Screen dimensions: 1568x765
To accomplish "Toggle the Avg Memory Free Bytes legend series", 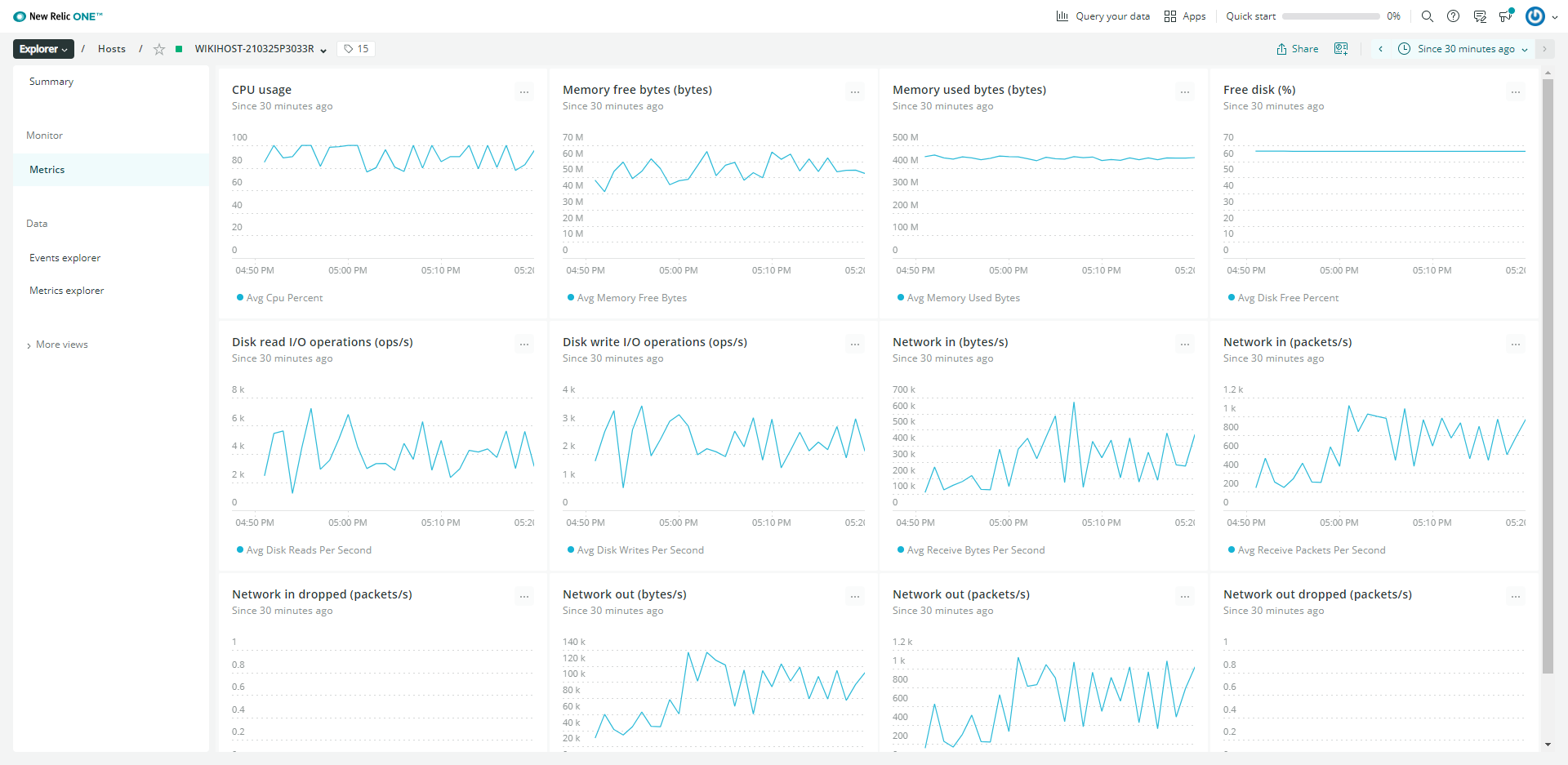I will click(x=627, y=298).
